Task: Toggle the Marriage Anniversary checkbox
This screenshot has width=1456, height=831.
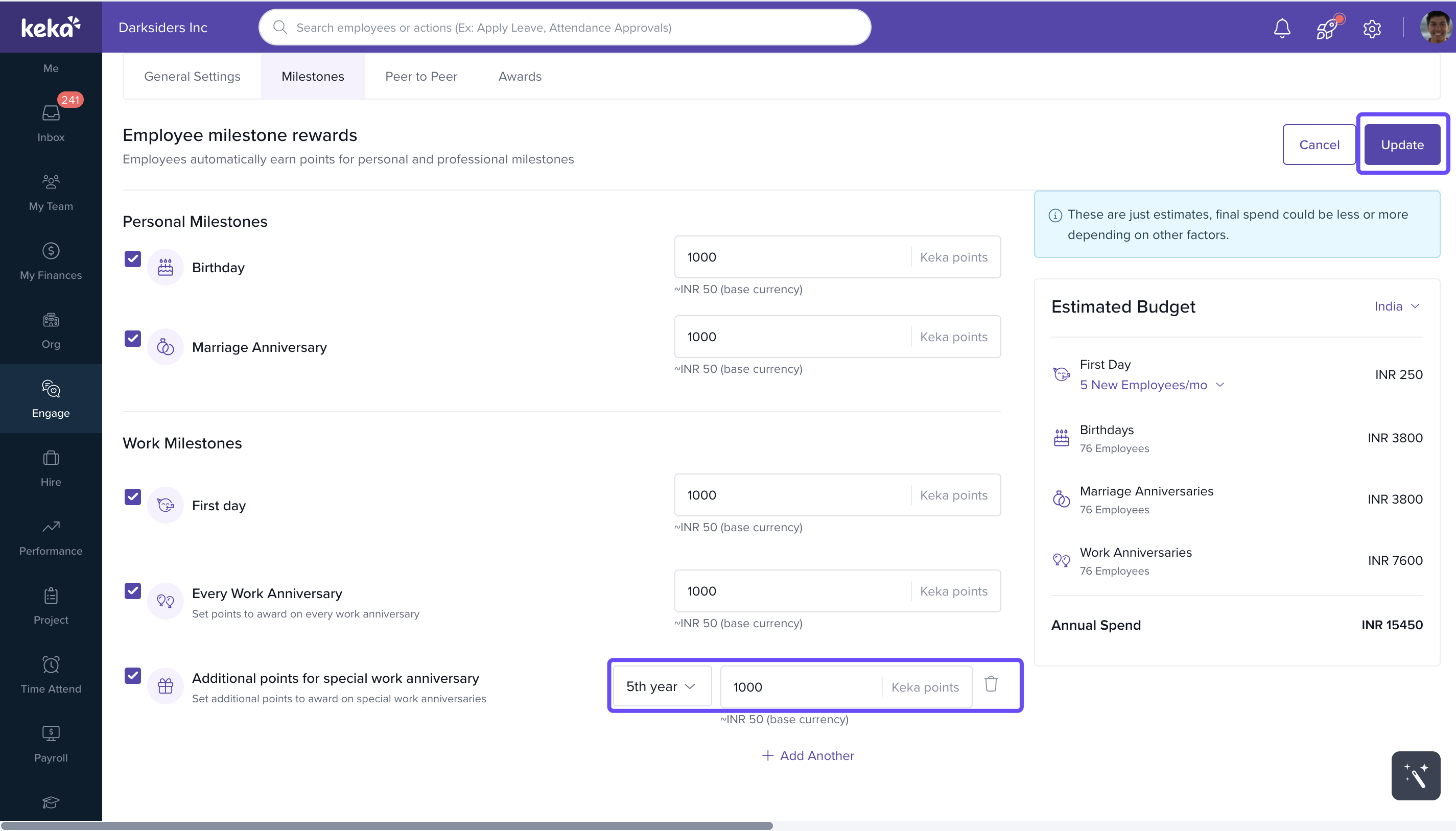Action: 132,339
